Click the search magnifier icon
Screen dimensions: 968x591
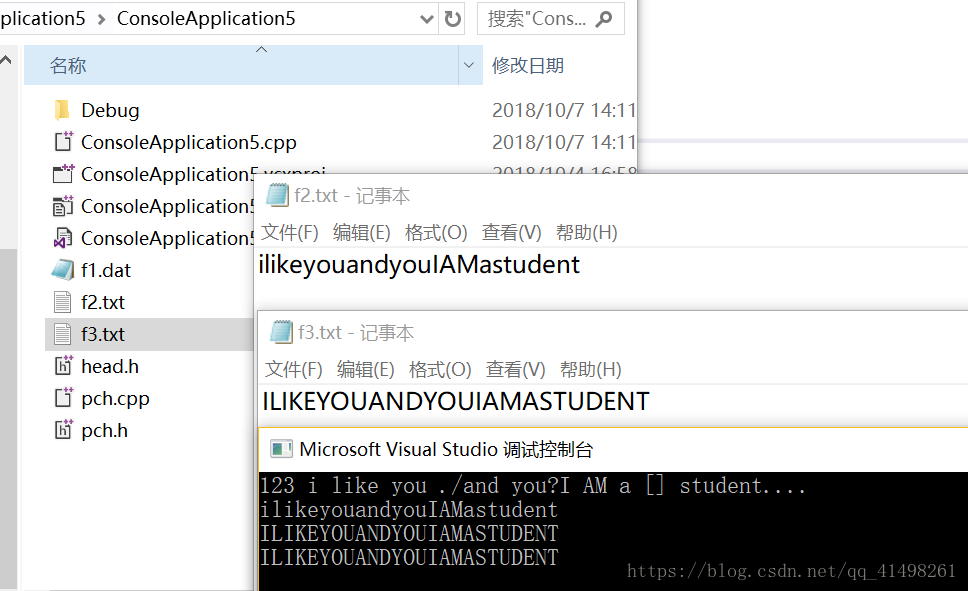point(604,19)
